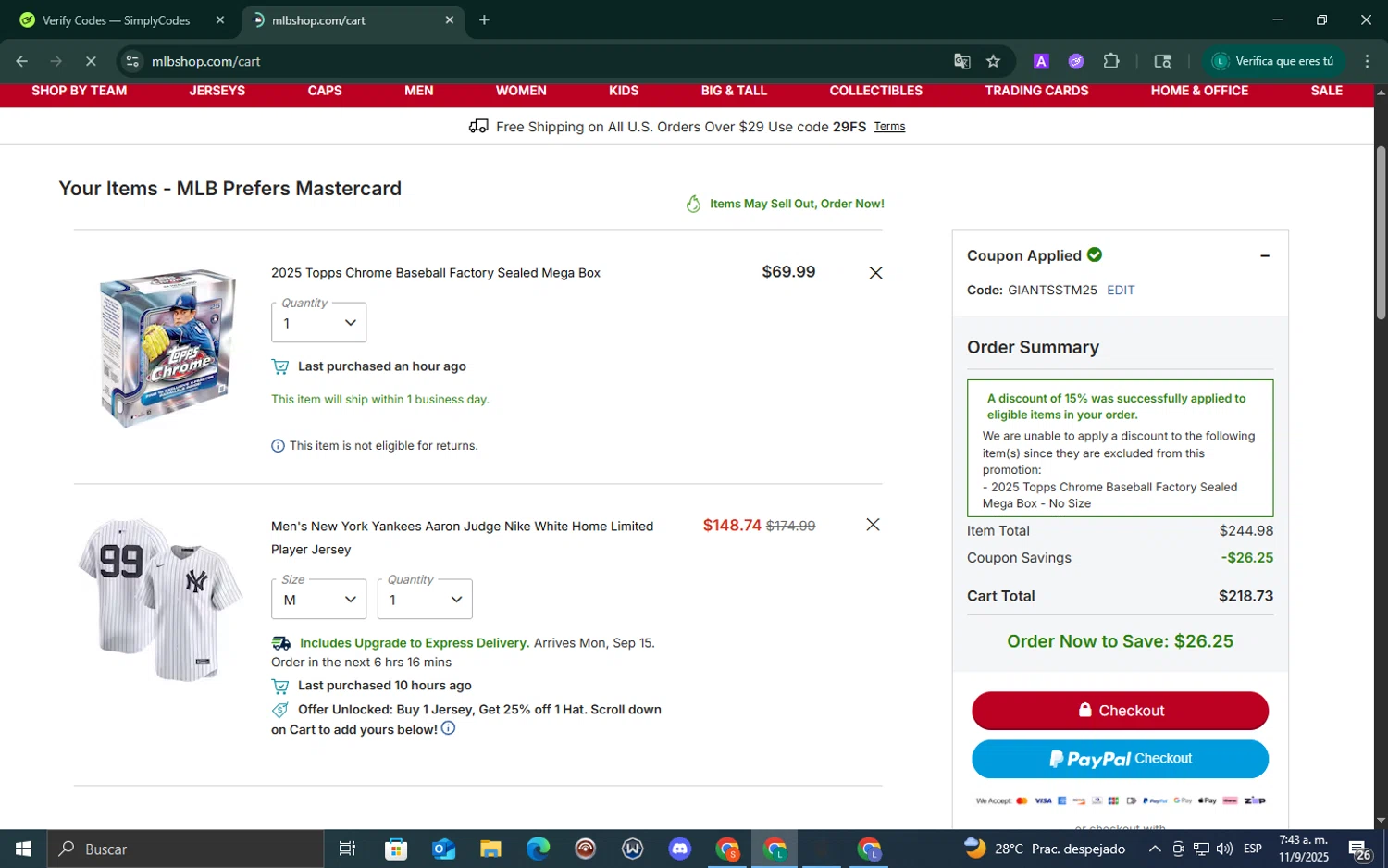Open Discord from the taskbar
The image size is (1388, 868).
[680, 849]
